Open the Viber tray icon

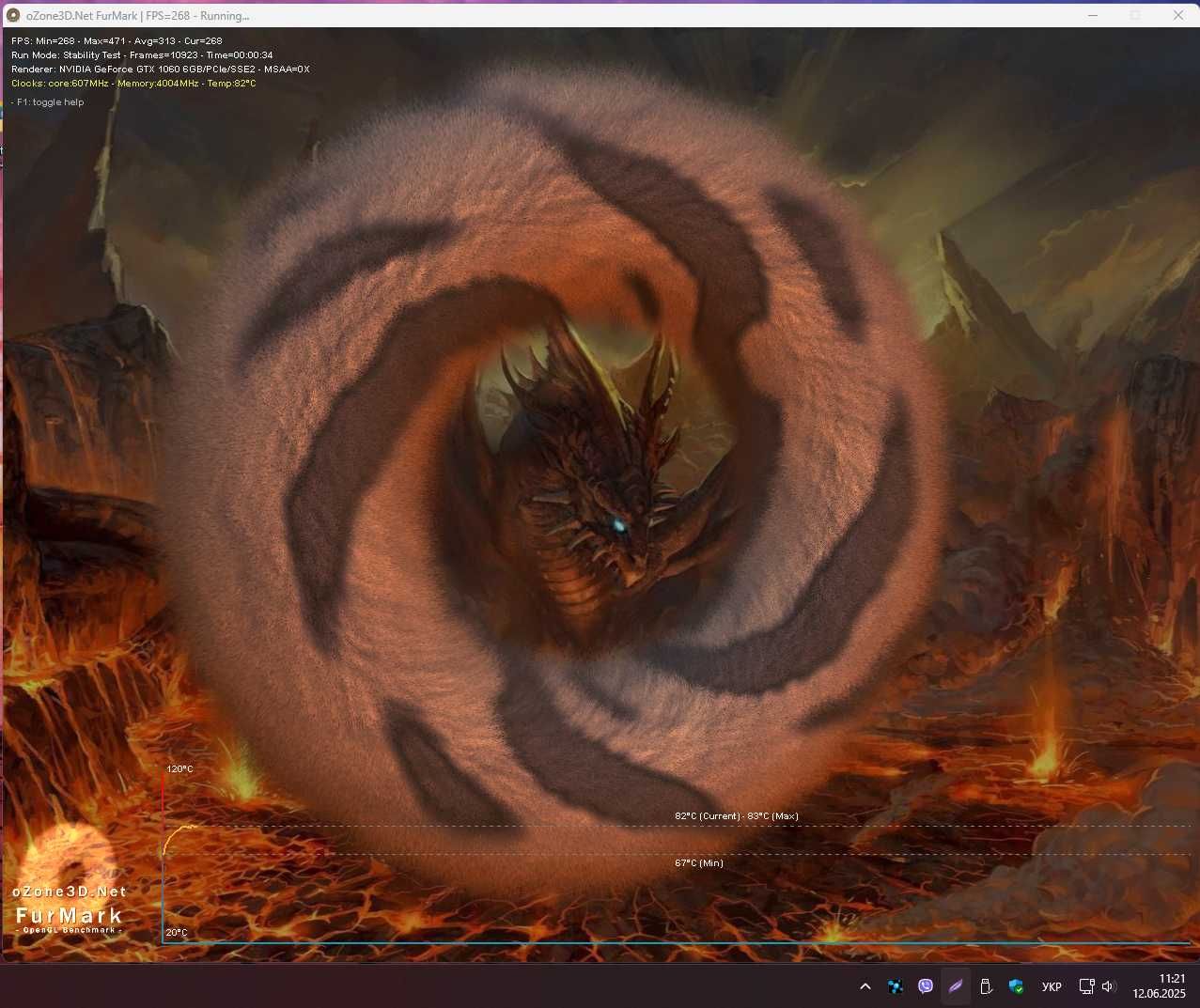tap(926, 986)
